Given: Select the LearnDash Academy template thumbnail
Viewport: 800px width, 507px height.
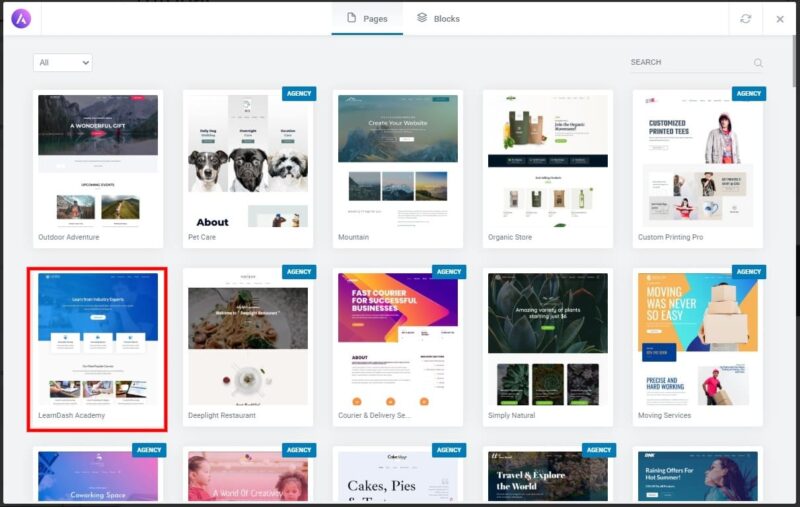Looking at the screenshot, I should point(98,339).
